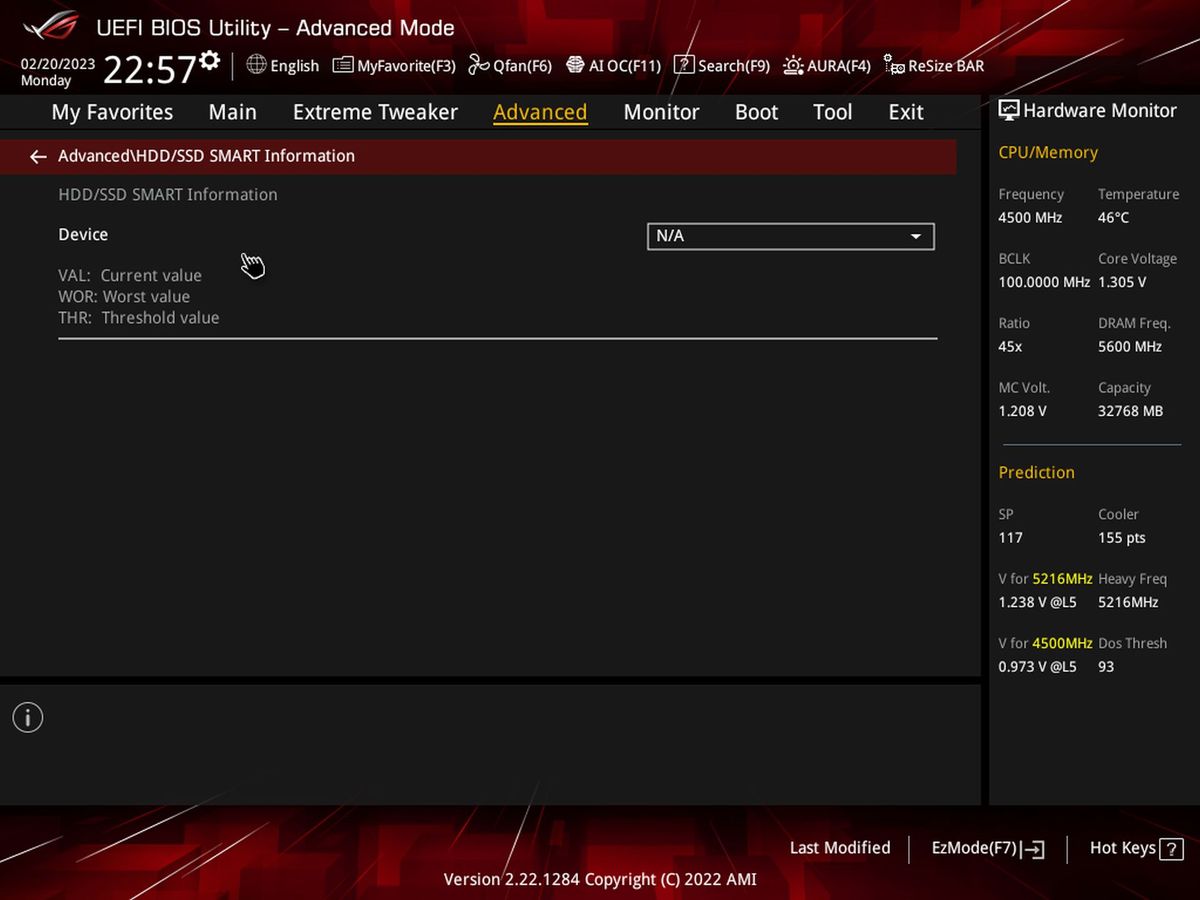Open the MyFavorite(F3) list icon
The width and height of the screenshot is (1200, 900).
[x=343, y=65]
